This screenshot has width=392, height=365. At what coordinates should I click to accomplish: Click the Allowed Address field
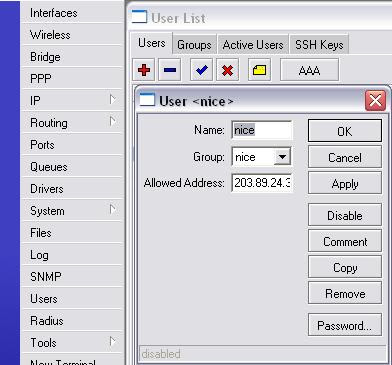point(262,183)
